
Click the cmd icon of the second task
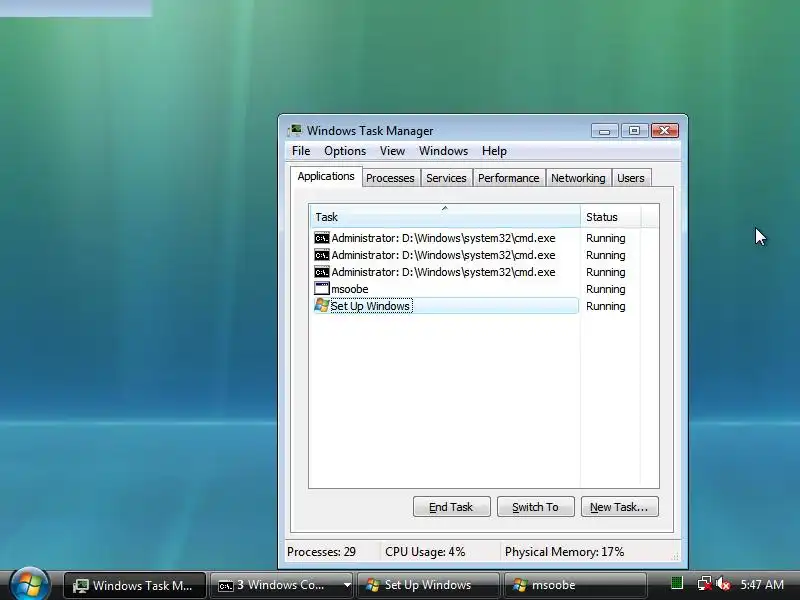[x=321, y=255]
